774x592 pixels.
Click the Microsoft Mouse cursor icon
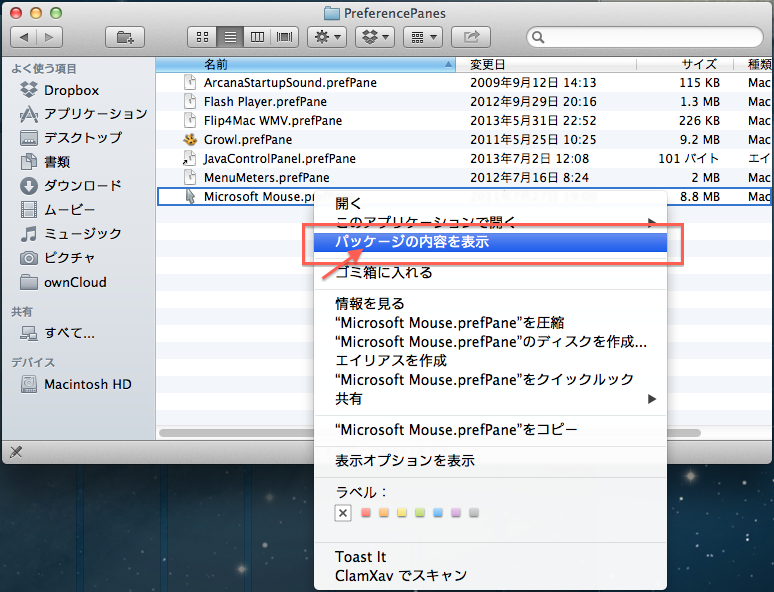pyautogui.click(x=190, y=197)
